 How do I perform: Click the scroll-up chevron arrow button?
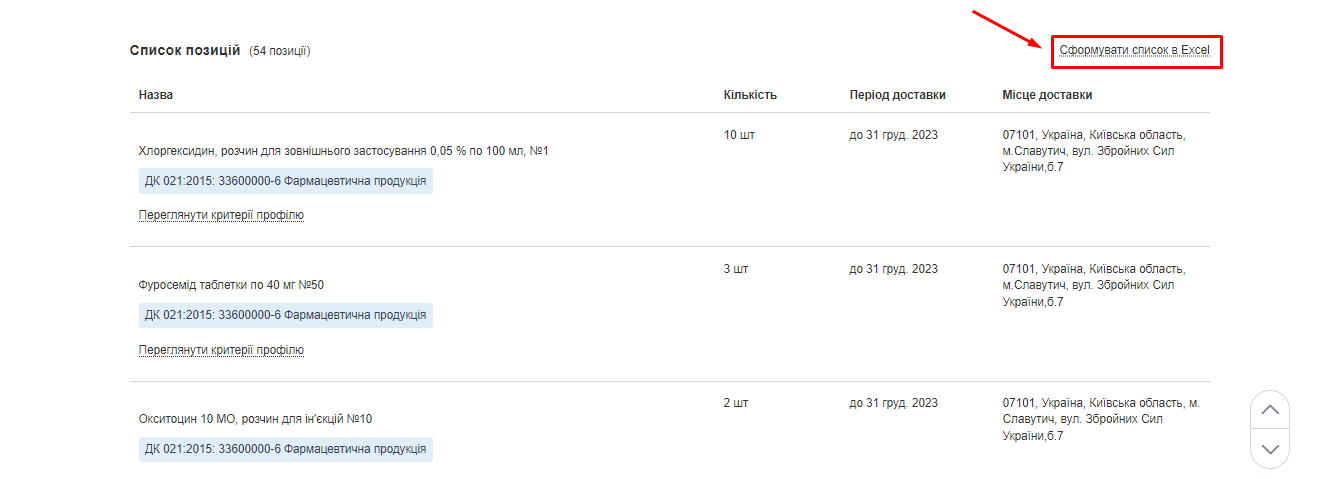pyautogui.click(x=1270, y=410)
